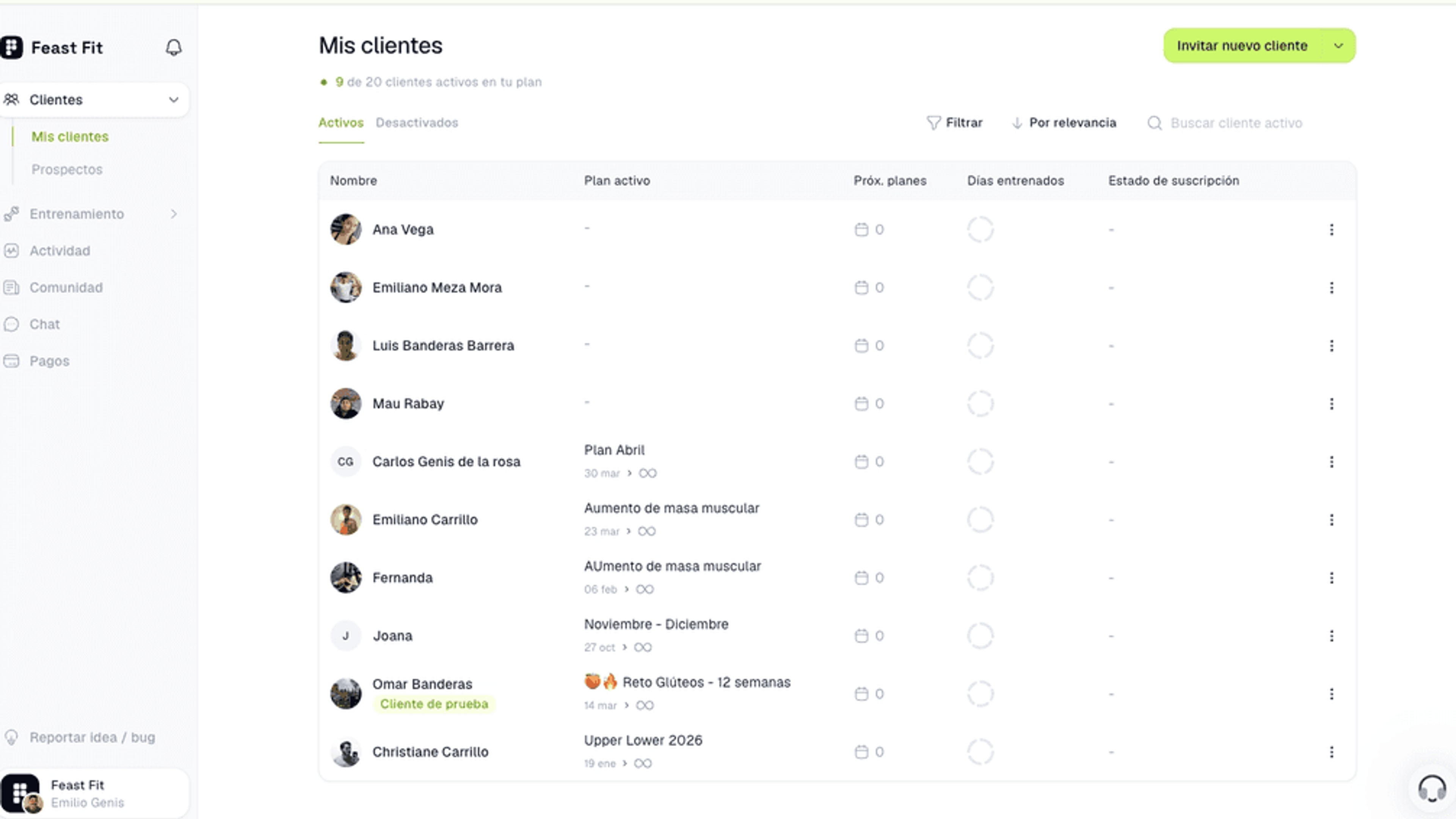Click the Cliente de prueba badge
The height and width of the screenshot is (819, 1456).
[433, 704]
